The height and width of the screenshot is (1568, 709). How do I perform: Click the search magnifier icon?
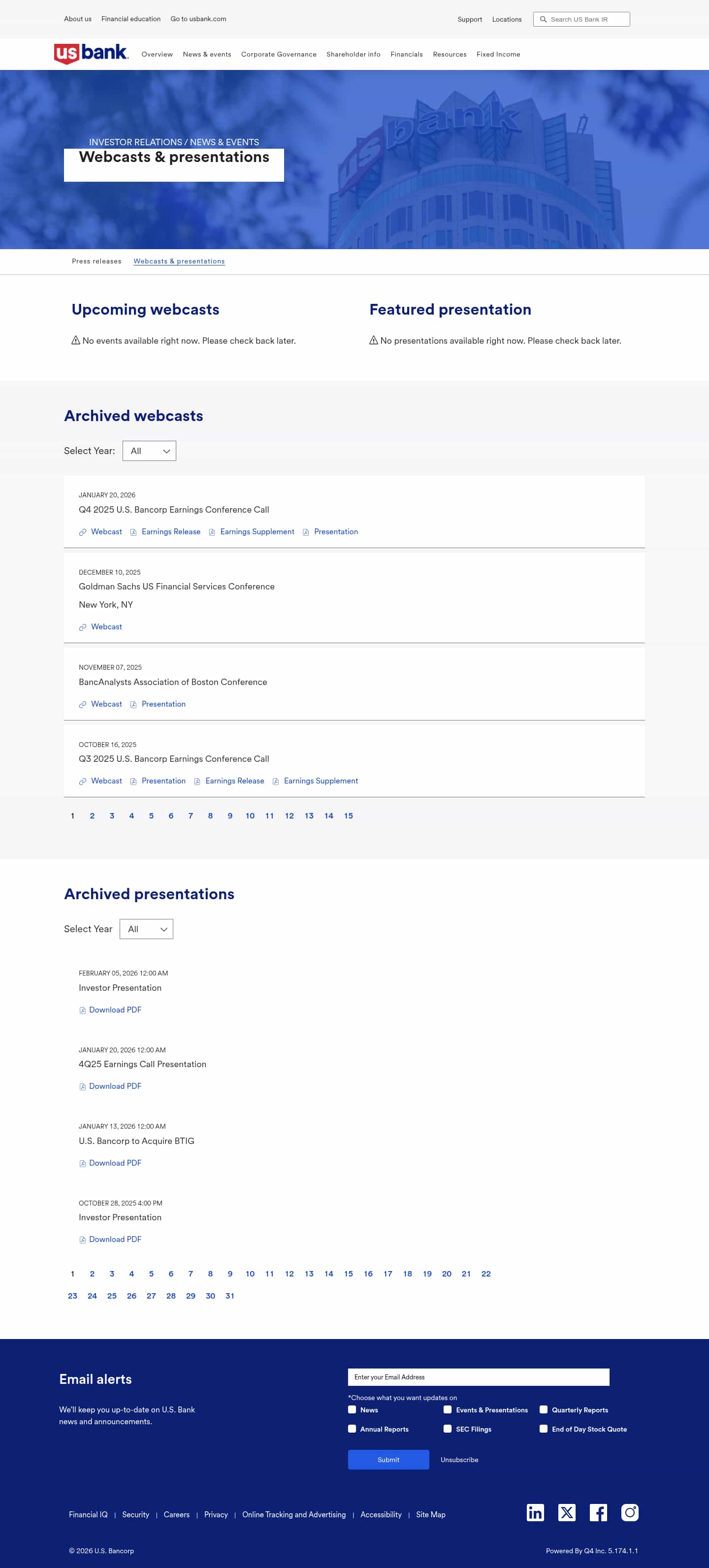pos(544,20)
